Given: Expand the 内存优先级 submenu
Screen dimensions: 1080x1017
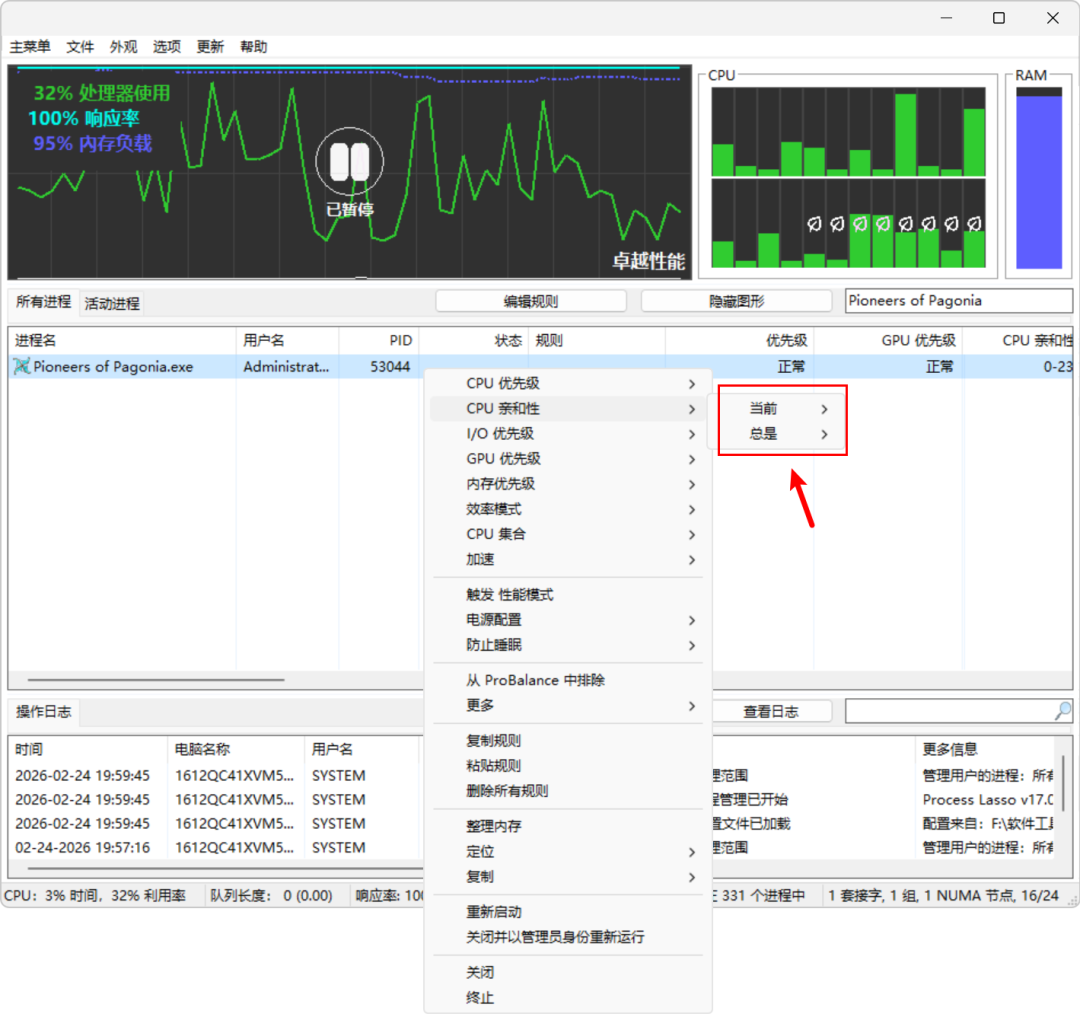Looking at the screenshot, I should coord(568,484).
